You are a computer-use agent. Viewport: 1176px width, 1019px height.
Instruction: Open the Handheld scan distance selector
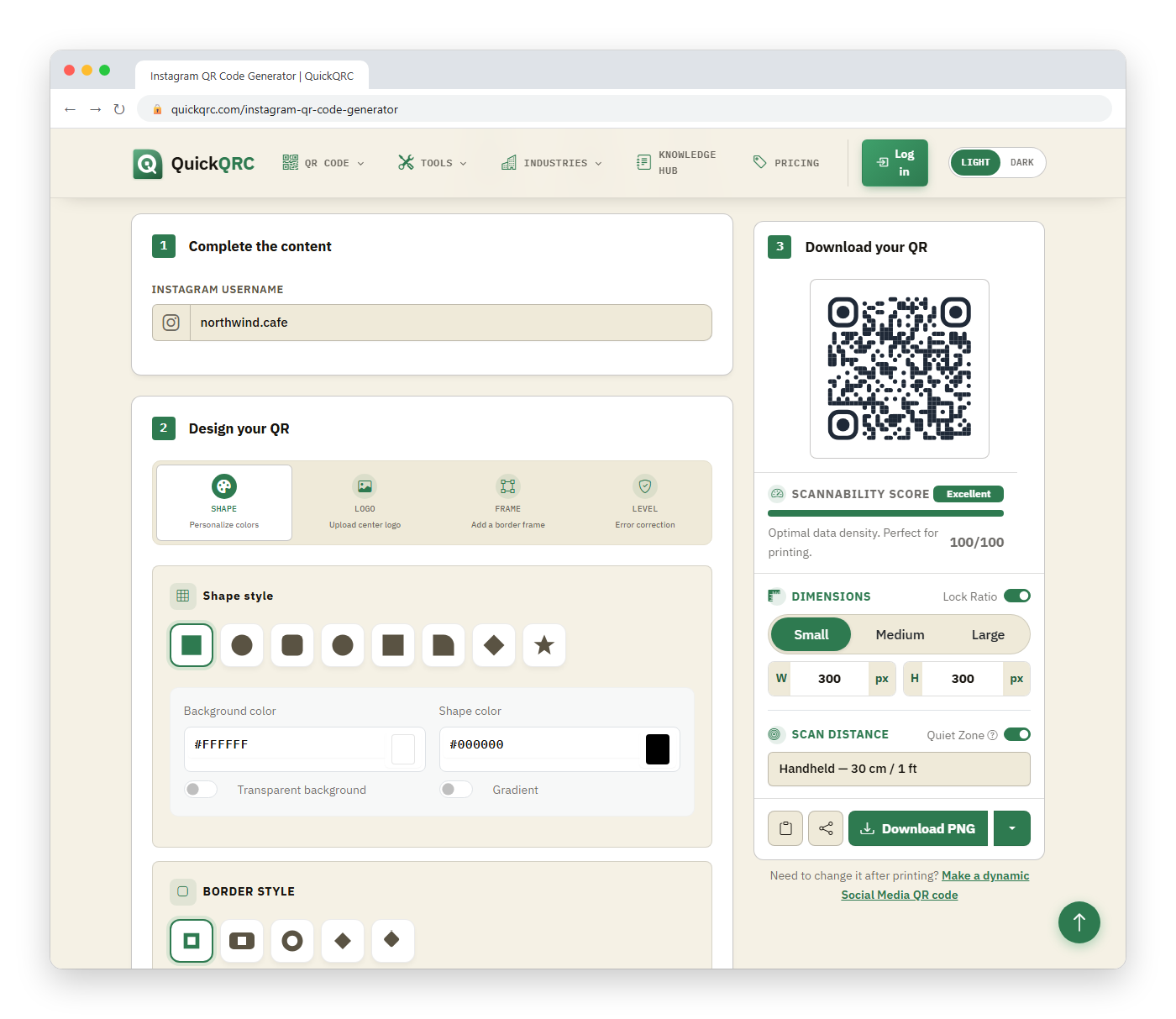point(899,769)
